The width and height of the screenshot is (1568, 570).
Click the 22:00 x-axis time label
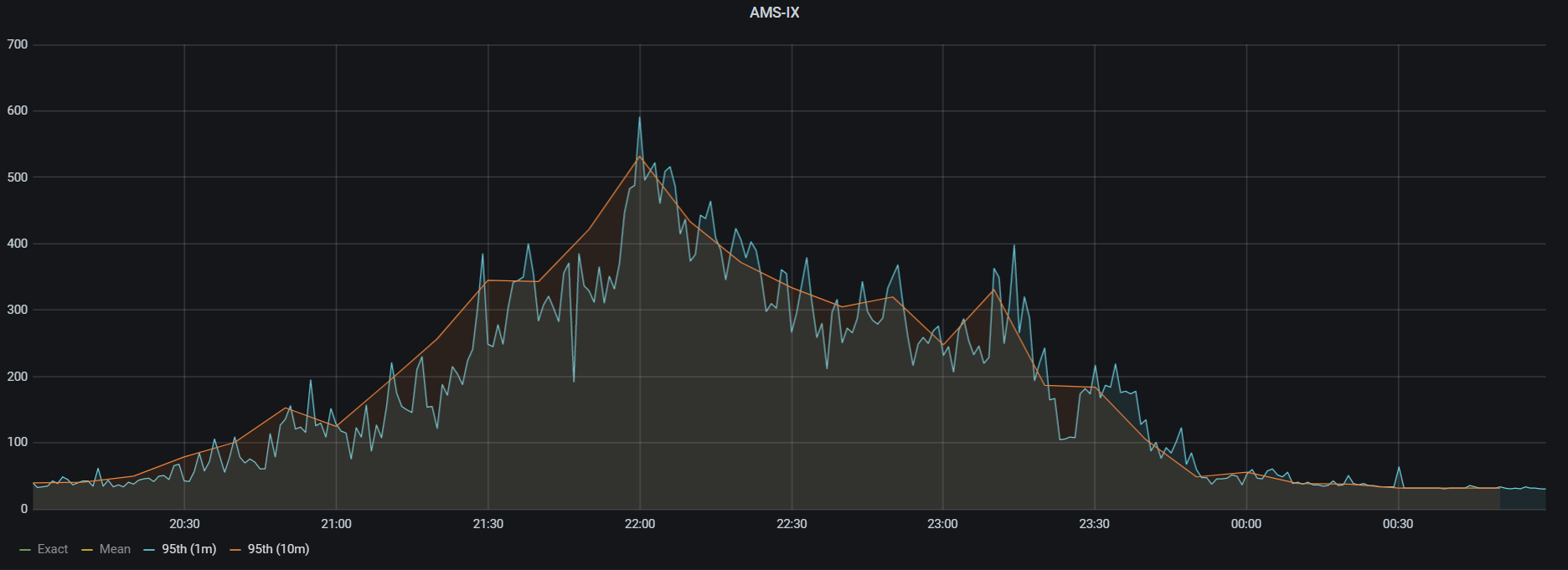pyautogui.click(x=640, y=524)
